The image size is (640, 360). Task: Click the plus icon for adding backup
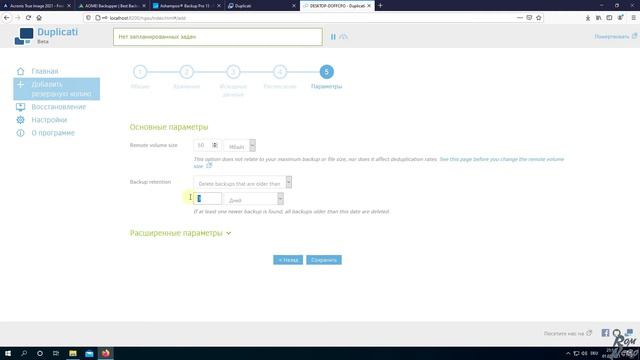(x=20, y=84)
